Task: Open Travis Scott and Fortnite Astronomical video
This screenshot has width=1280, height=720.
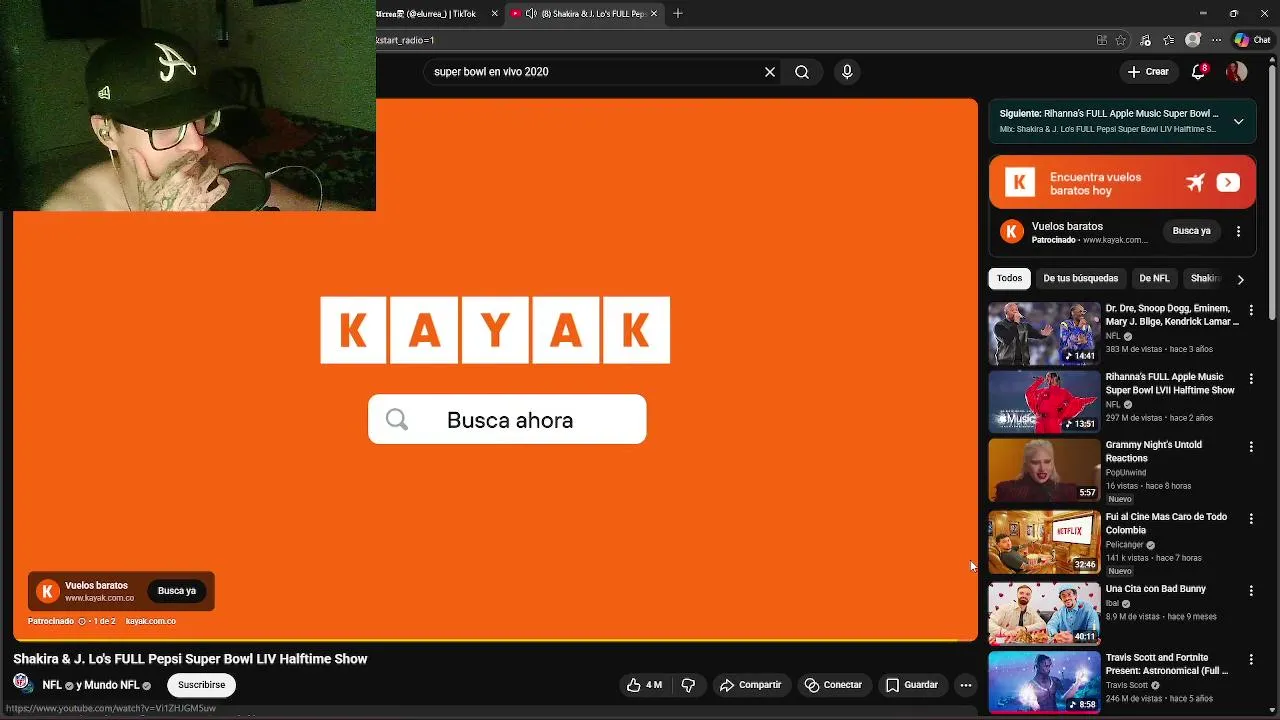Action: (1044, 683)
